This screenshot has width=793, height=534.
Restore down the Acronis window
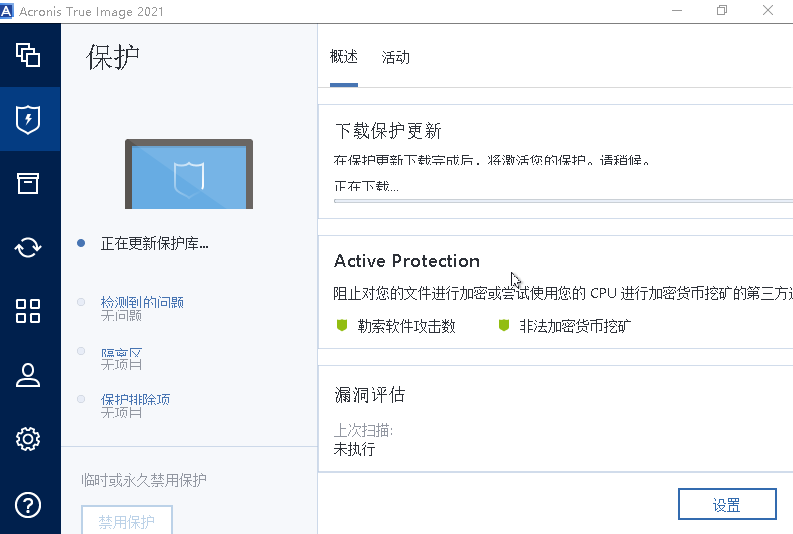(722, 11)
